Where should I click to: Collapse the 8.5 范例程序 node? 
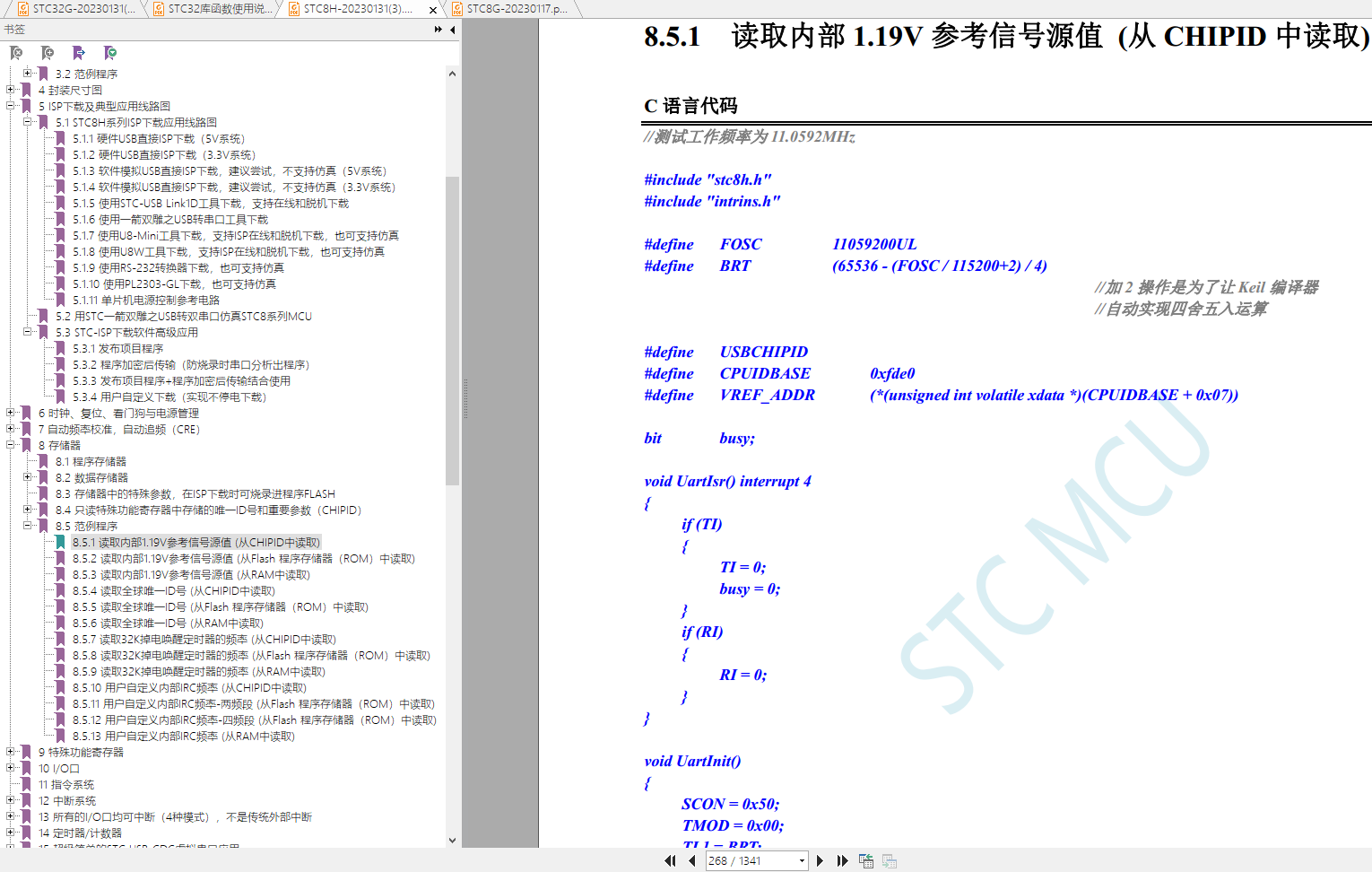pos(27,526)
